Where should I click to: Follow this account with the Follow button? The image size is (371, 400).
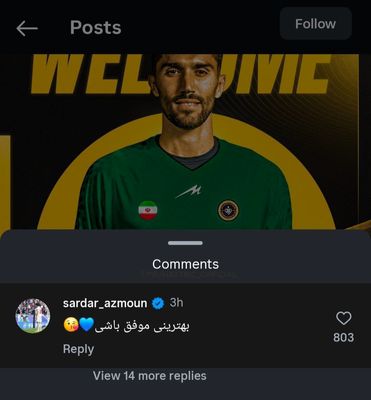[316, 24]
